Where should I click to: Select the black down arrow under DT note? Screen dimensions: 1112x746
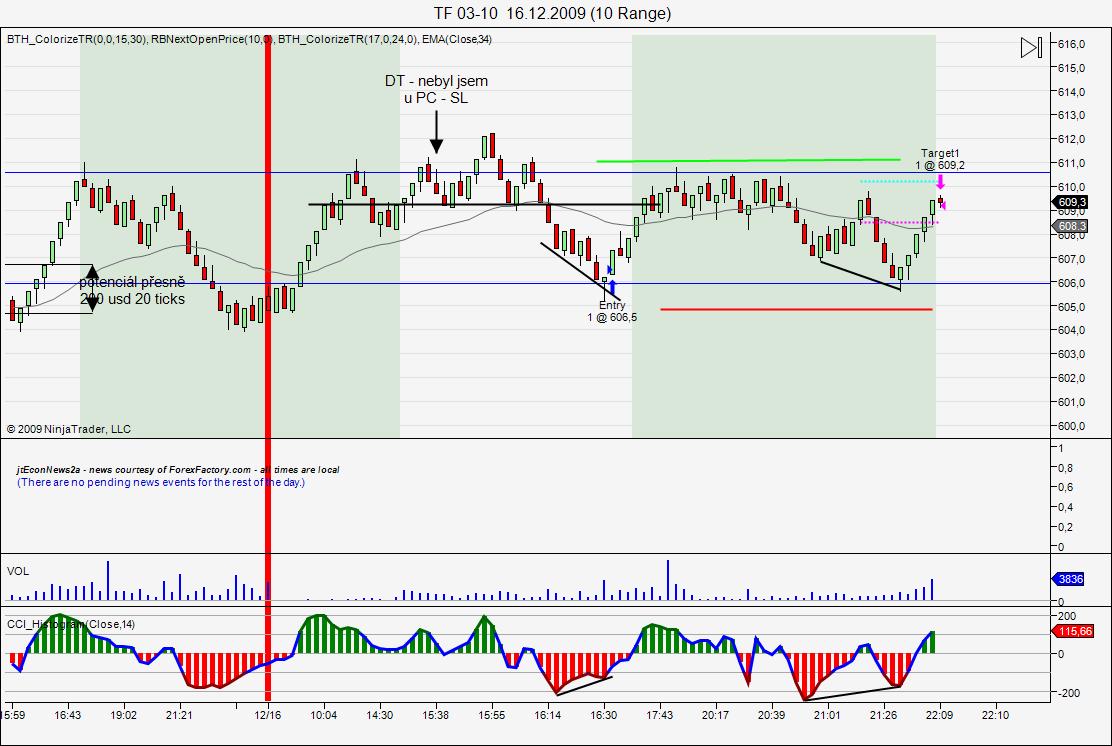436,132
